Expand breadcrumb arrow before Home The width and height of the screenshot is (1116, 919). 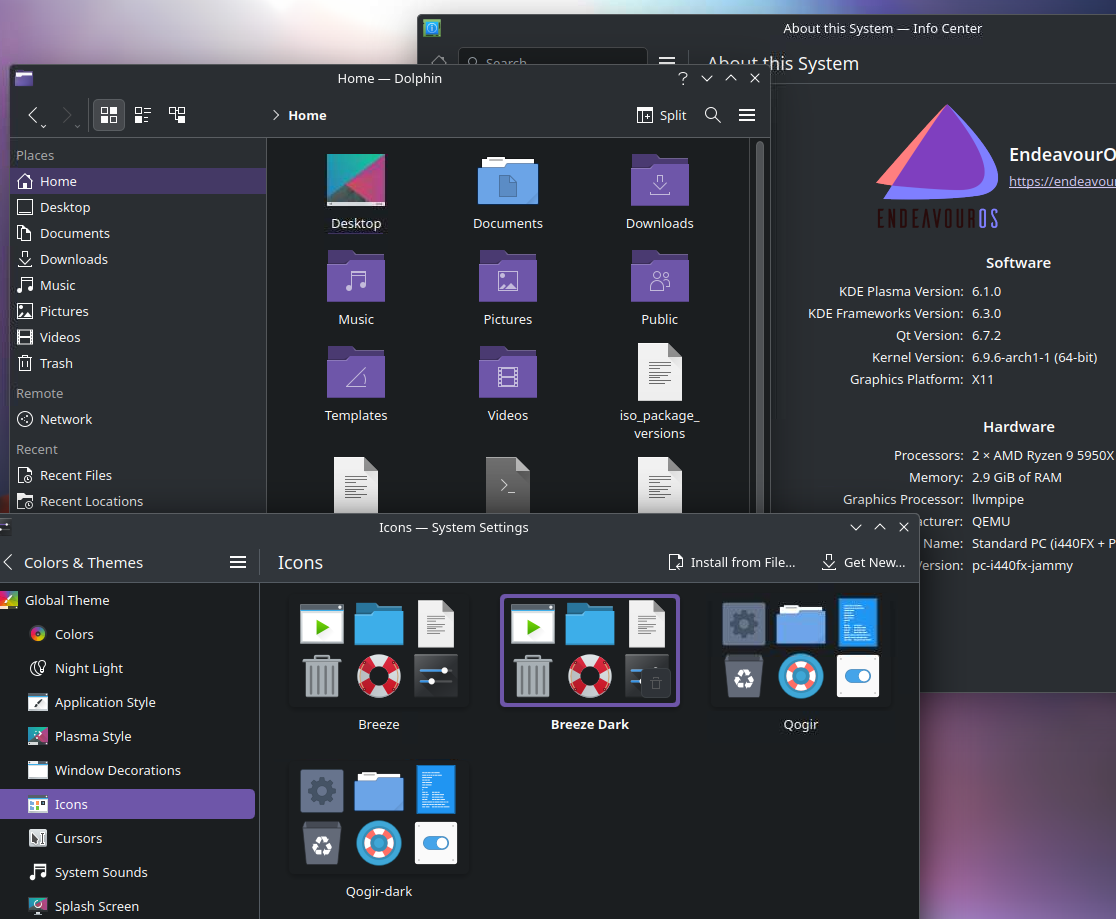pos(275,115)
